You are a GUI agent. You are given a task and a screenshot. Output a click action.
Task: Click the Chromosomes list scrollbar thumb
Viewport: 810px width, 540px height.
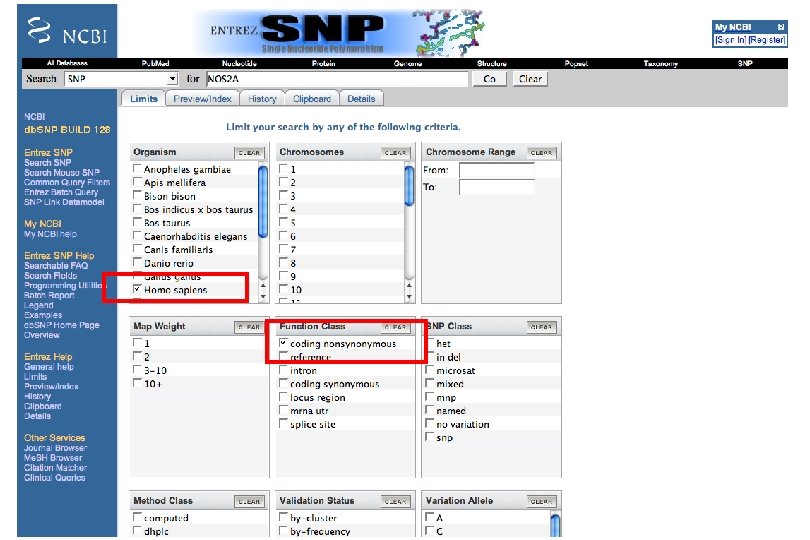pos(409,185)
